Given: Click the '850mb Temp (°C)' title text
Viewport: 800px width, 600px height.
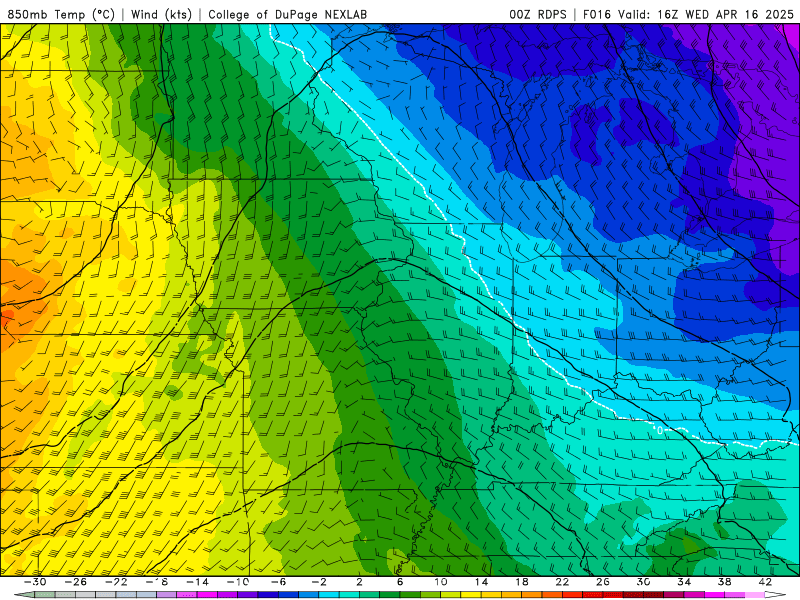Looking at the screenshot, I should [x=61, y=14].
